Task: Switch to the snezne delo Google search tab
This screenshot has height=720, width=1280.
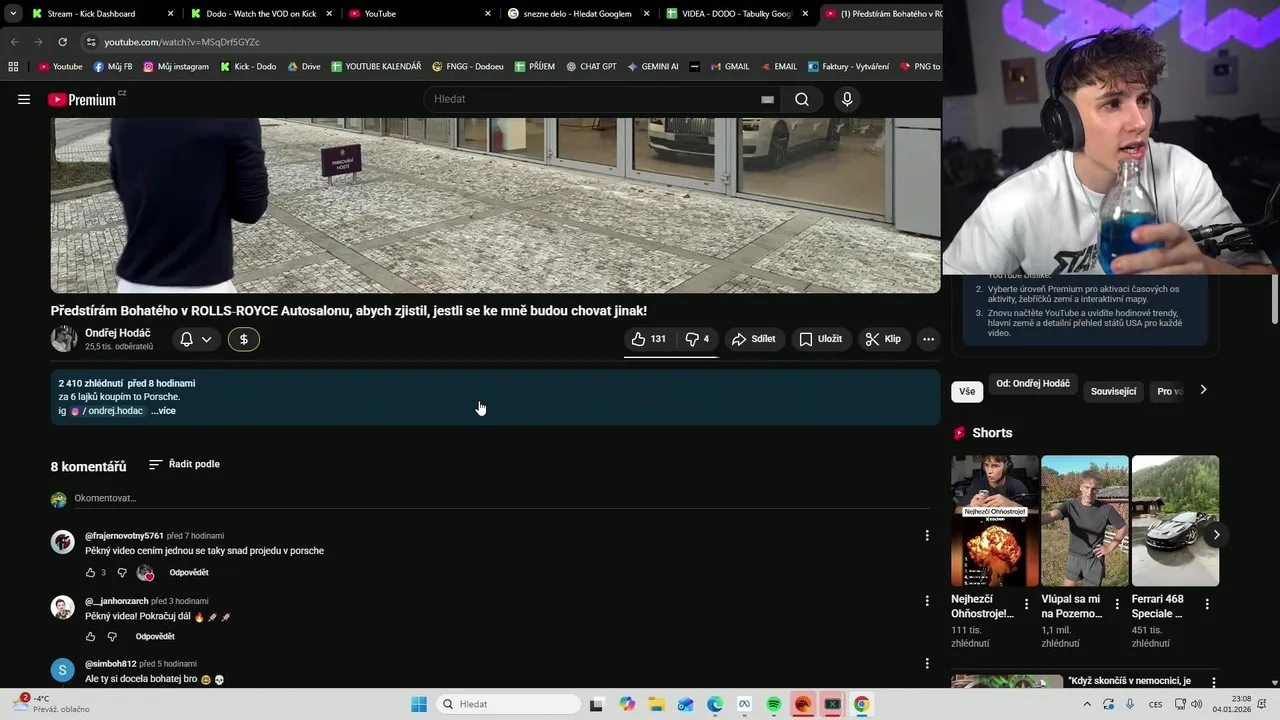Action: (578, 14)
